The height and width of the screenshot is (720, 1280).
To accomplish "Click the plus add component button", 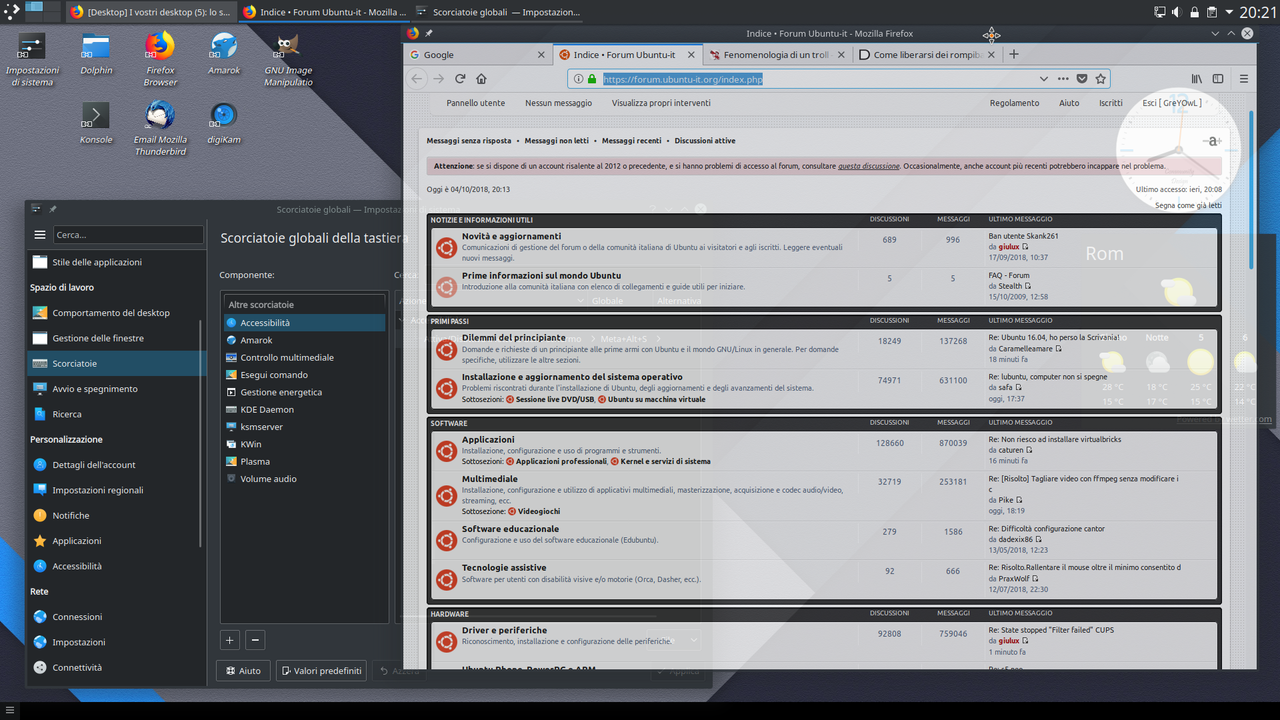I will [229, 640].
